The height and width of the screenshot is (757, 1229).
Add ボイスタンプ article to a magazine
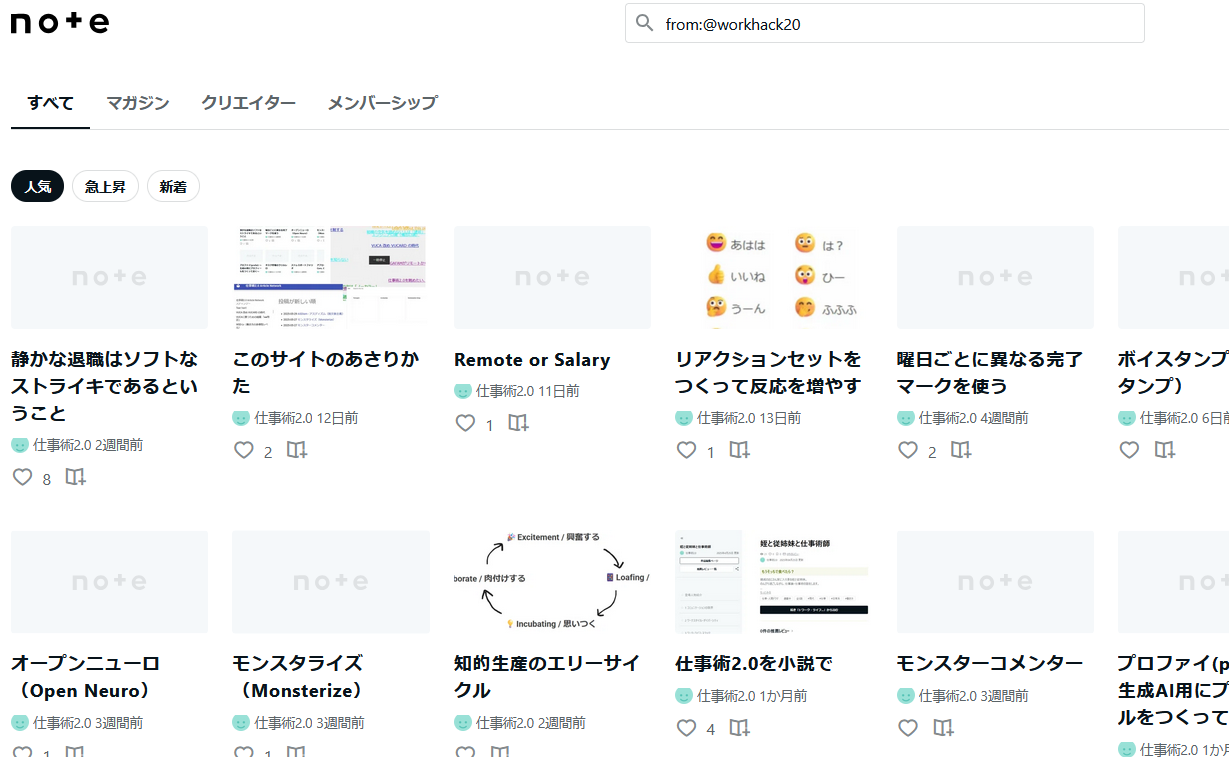(x=1165, y=451)
